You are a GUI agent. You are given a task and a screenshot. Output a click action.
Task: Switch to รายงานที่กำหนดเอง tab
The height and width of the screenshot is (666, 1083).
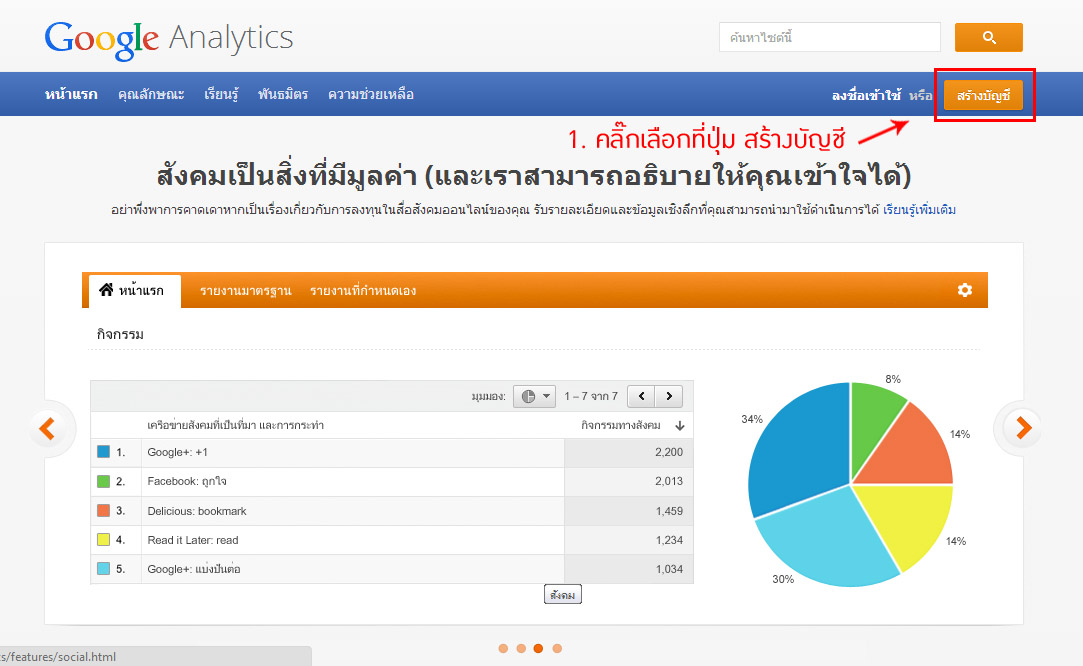[363, 291]
